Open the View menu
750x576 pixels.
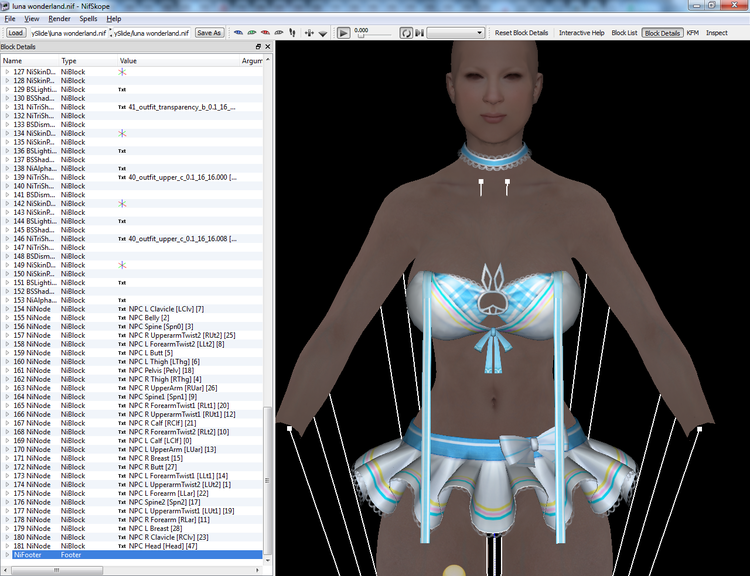pyautogui.click(x=32, y=19)
